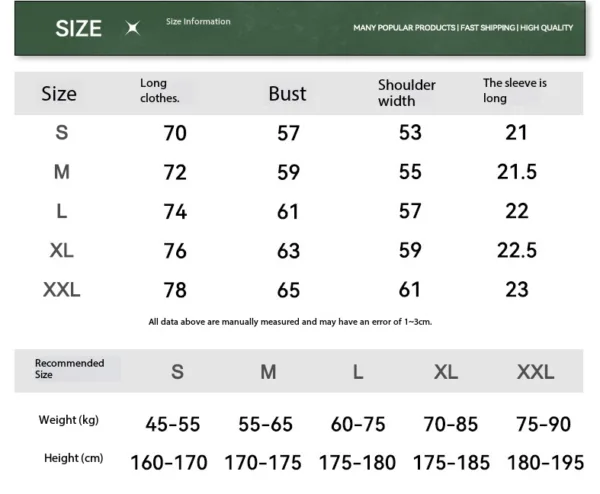This screenshot has height=494, width=600.
Task: Click 'The sleeve is long' header
Action: tap(515, 91)
